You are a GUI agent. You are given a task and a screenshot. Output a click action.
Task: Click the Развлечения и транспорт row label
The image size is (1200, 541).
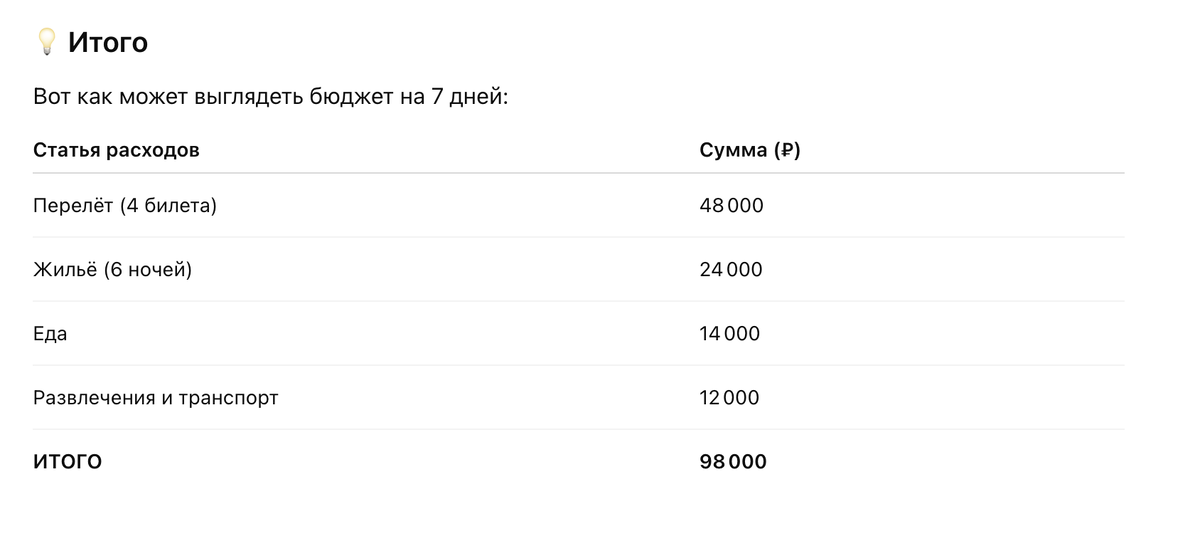click(156, 397)
